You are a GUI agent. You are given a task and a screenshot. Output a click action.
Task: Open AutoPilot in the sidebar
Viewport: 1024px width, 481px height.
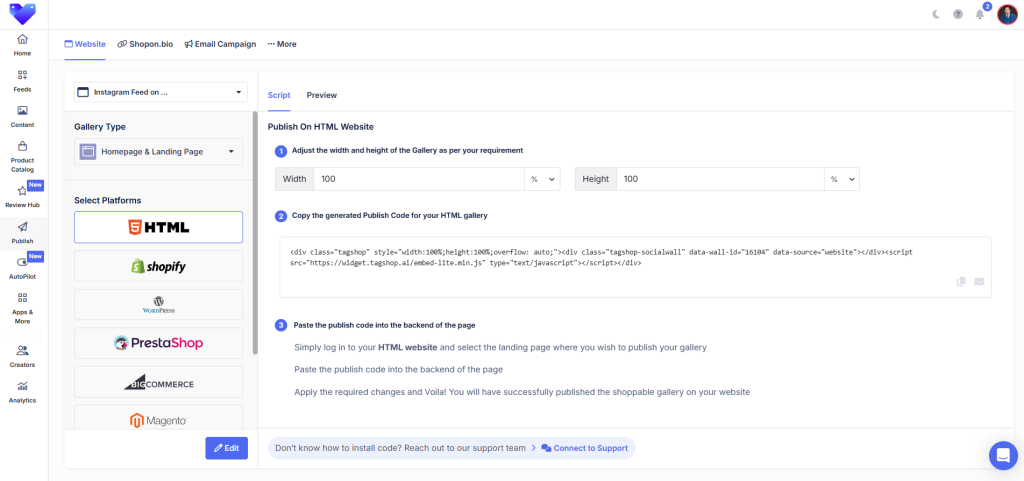click(22, 268)
